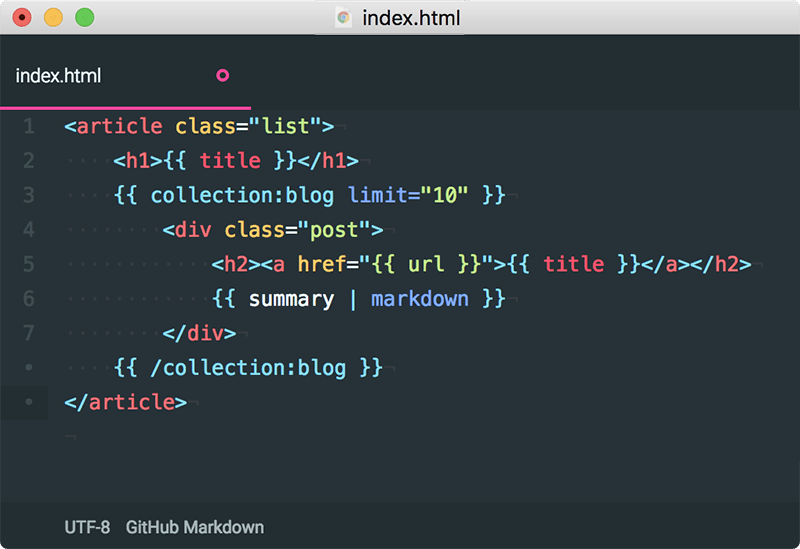
Task: Click the div tag on line 4
Action: [193, 230]
